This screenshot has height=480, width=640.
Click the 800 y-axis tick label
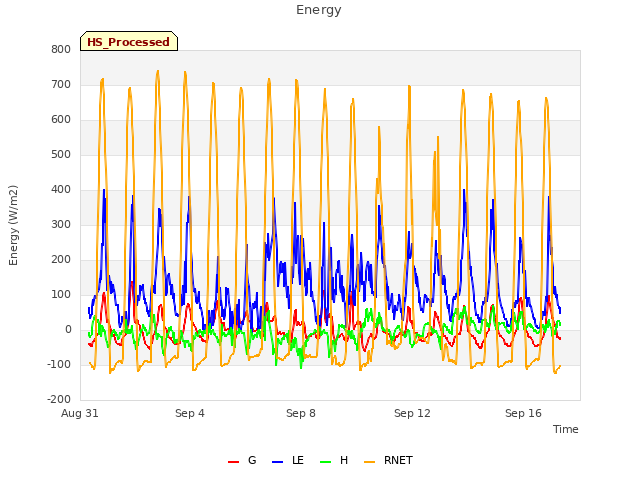(x=61, y=50)
